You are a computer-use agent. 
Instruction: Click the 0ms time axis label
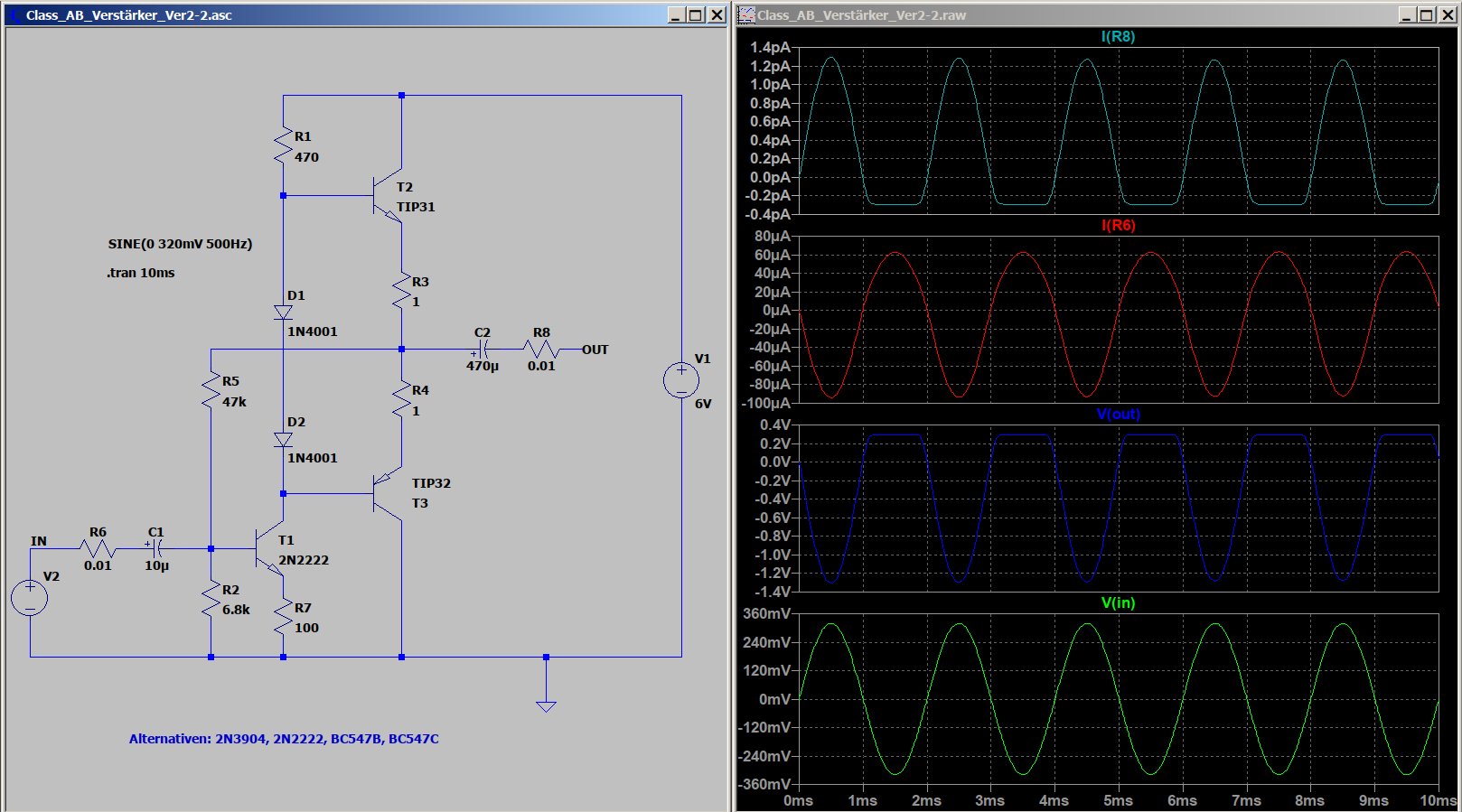coord(798,801)
